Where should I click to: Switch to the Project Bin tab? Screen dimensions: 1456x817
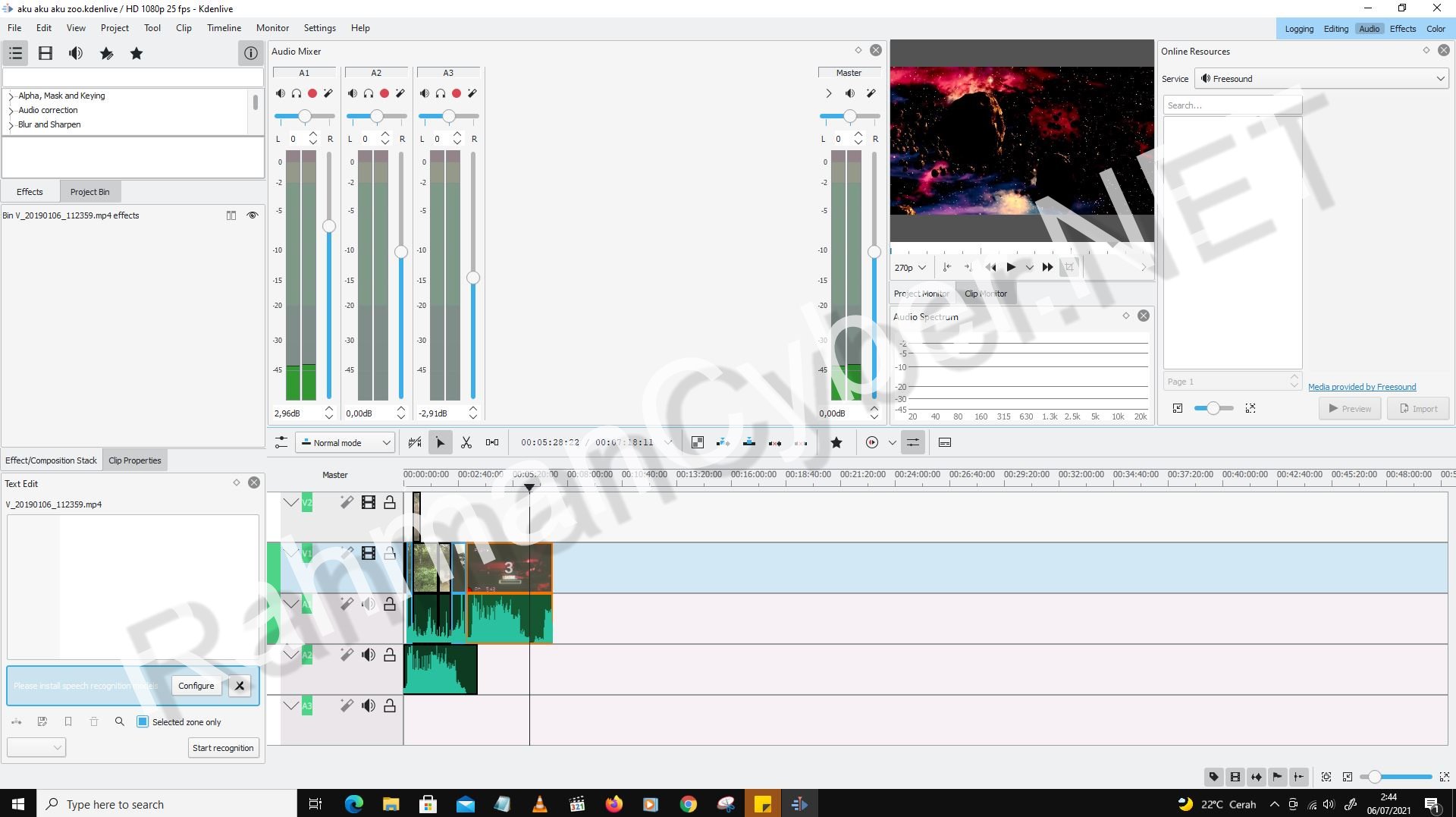89,192
